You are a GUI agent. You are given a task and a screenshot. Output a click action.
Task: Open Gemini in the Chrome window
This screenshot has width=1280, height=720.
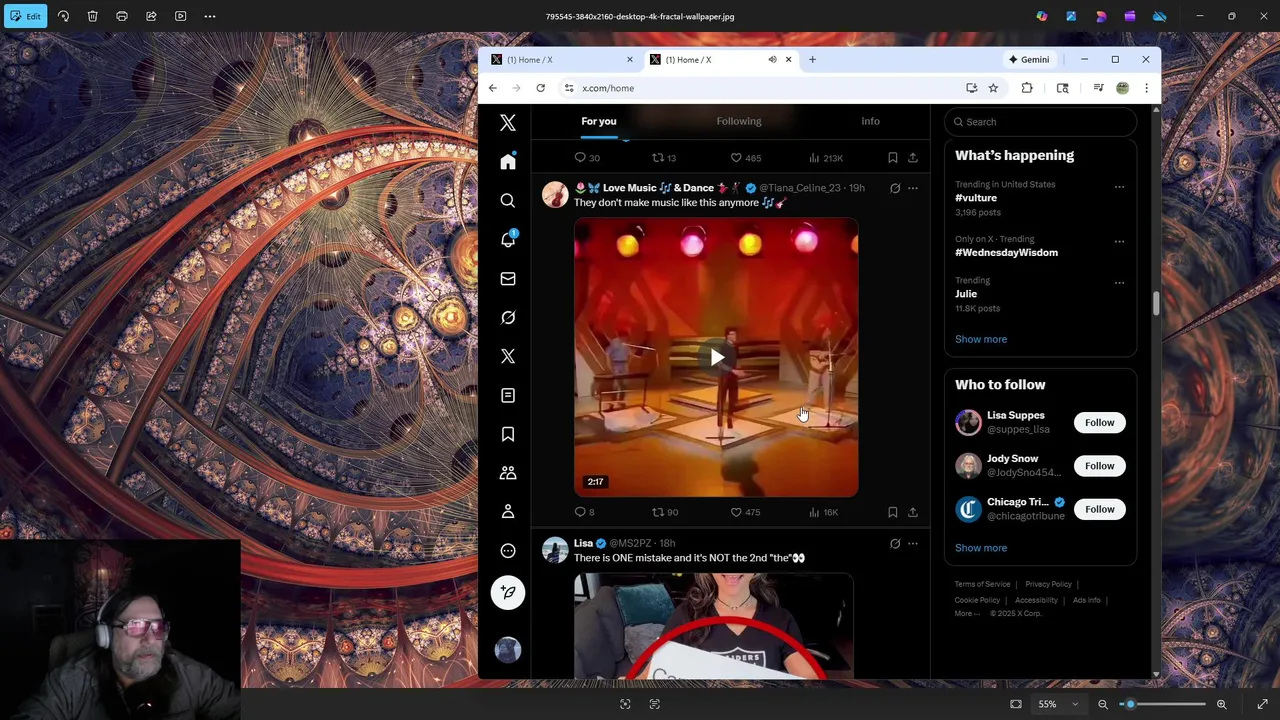tap(1029, 60)
